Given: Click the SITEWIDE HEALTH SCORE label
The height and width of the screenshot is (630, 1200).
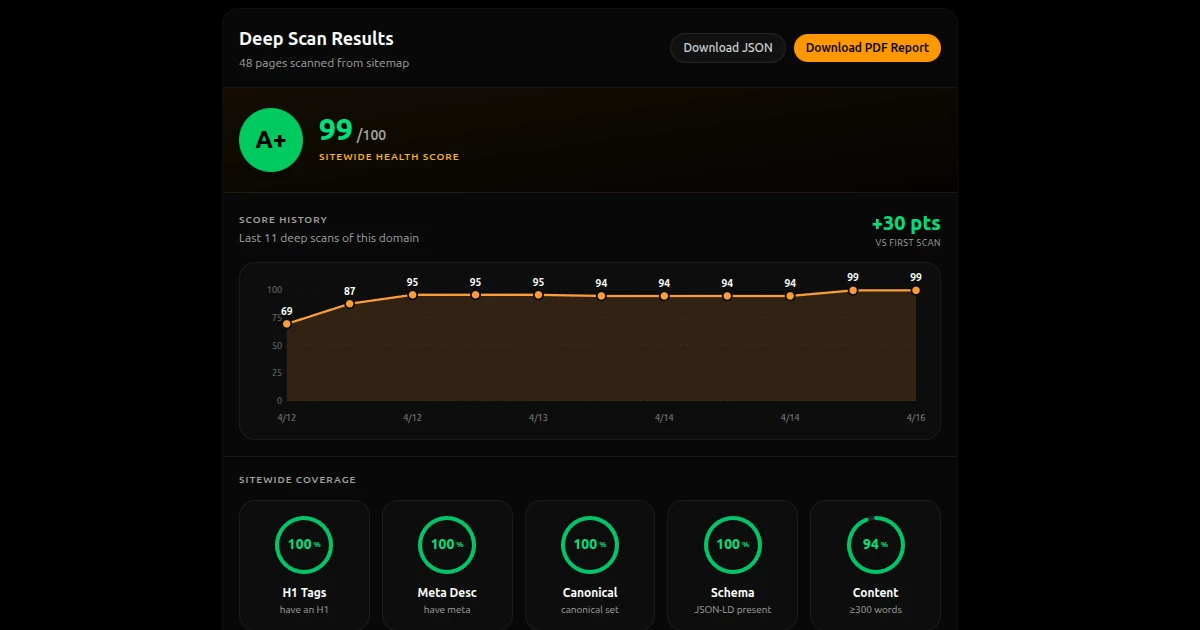Looking at the screenshot, I should [389, 157].
